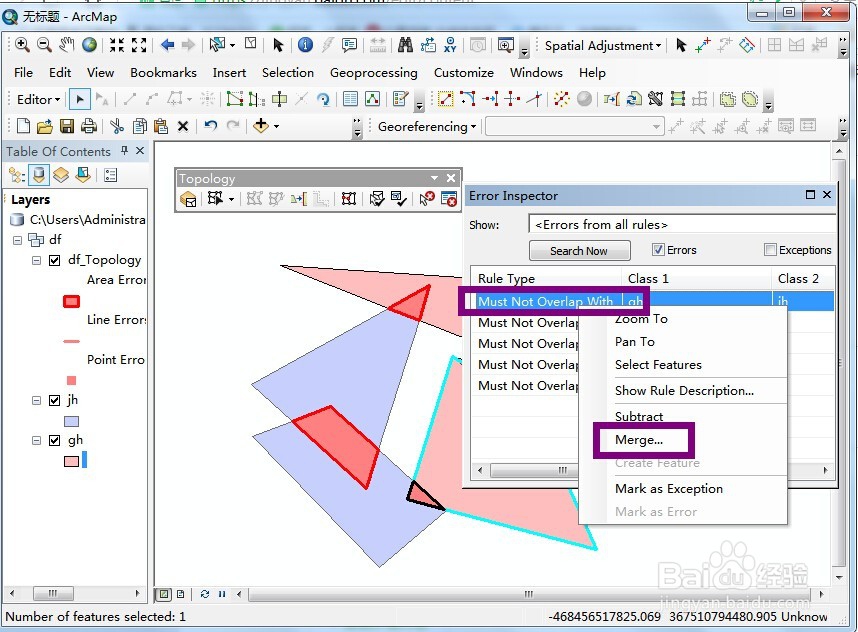Open the Editor dropdown menu

[x=38, y=100]
